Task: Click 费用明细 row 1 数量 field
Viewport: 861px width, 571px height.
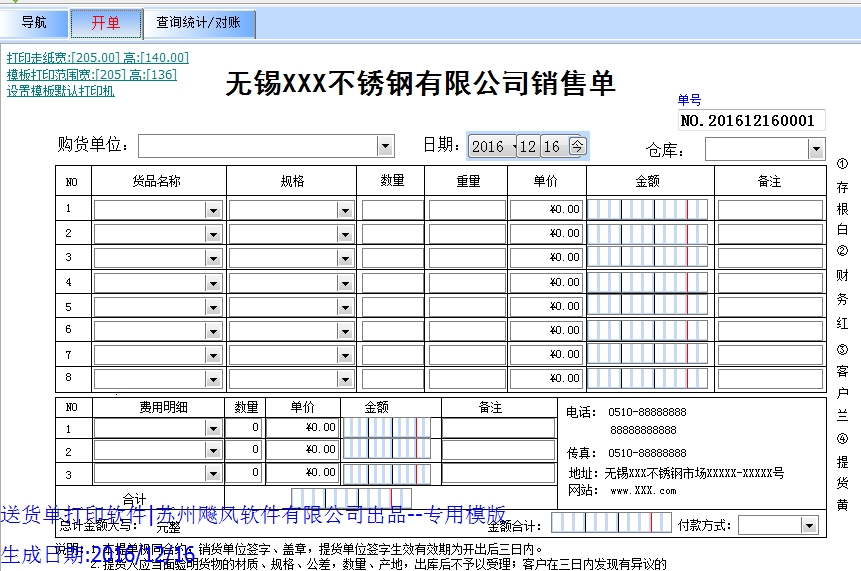Action: pyautogui.click(x=245, y=428)
